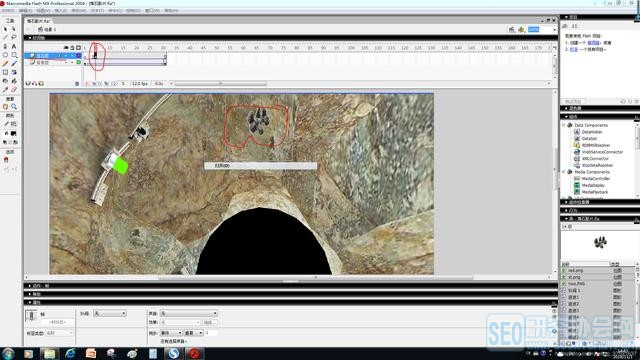
Task: Select the Hand tool in the view section
Action: coord(5,107)
